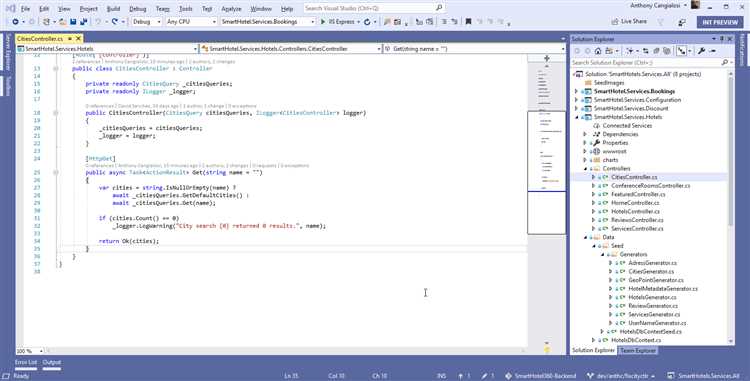This screenshot has width=750, height=381.
Task: Pin the CitiesController.cs tab
Action: point(70,39)
